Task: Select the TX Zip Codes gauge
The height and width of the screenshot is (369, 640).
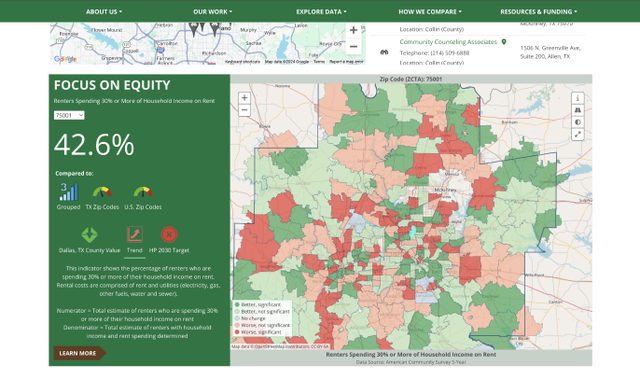Action: point(102,192)
